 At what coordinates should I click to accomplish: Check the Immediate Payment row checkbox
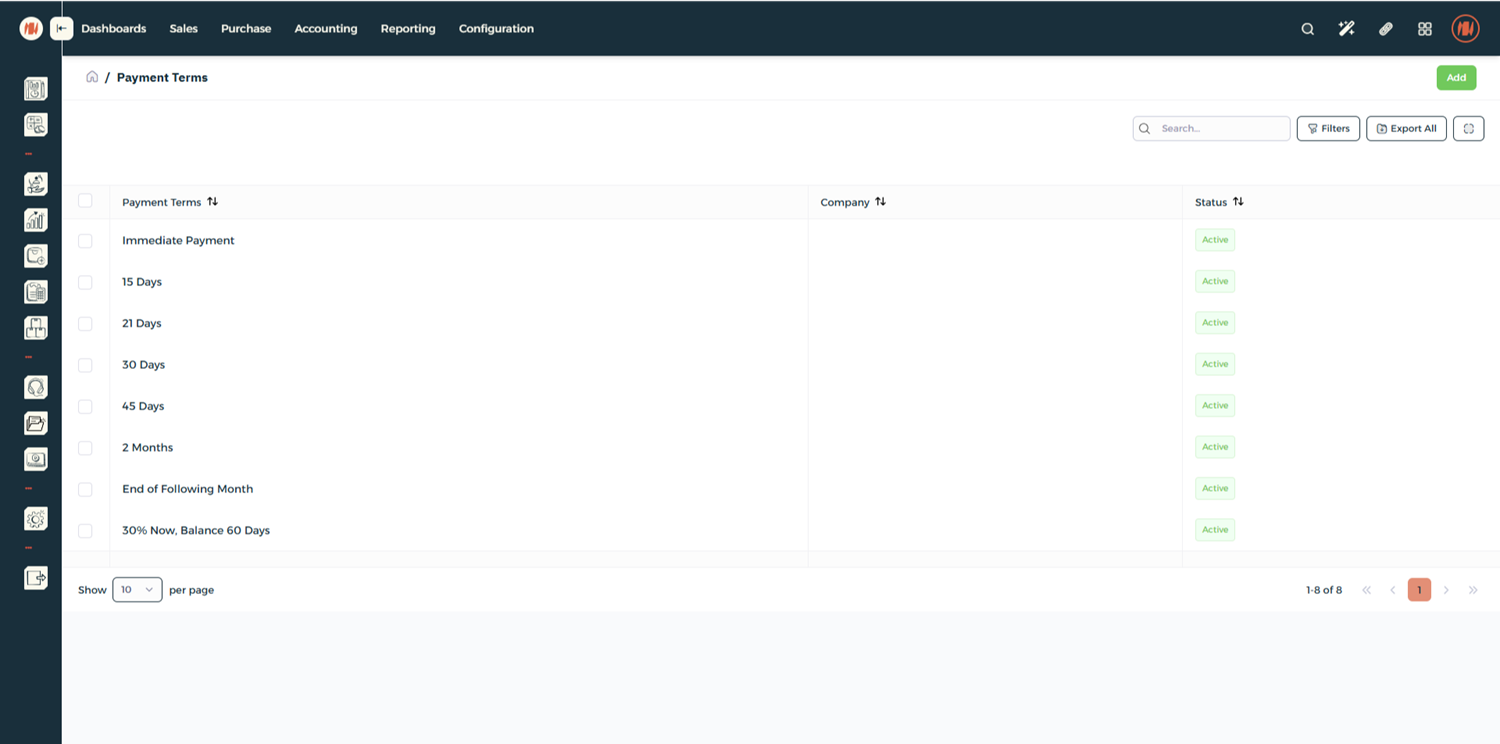point(85,241)
